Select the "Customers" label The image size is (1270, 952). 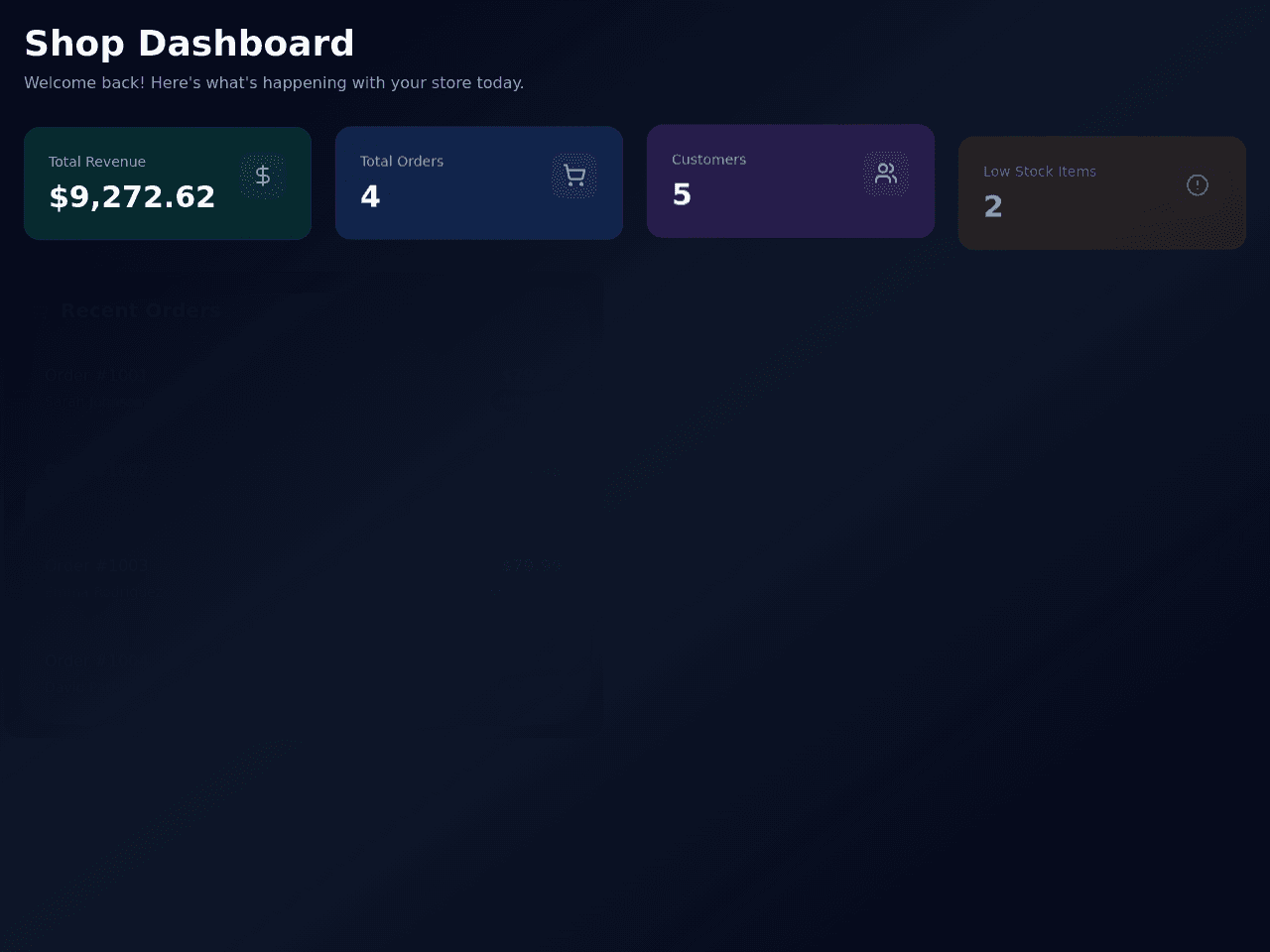708,160
